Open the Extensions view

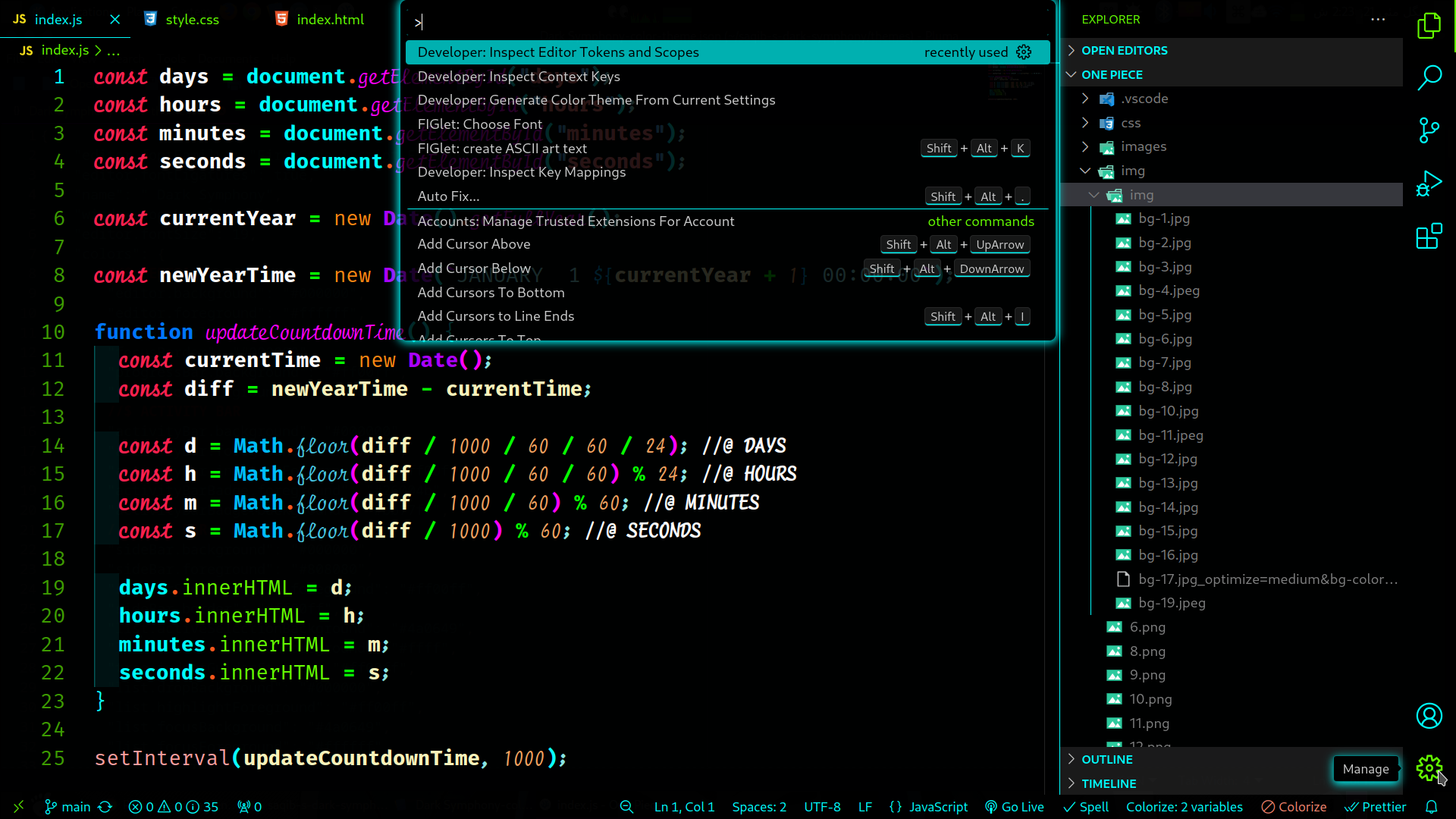pos(1429,237)
